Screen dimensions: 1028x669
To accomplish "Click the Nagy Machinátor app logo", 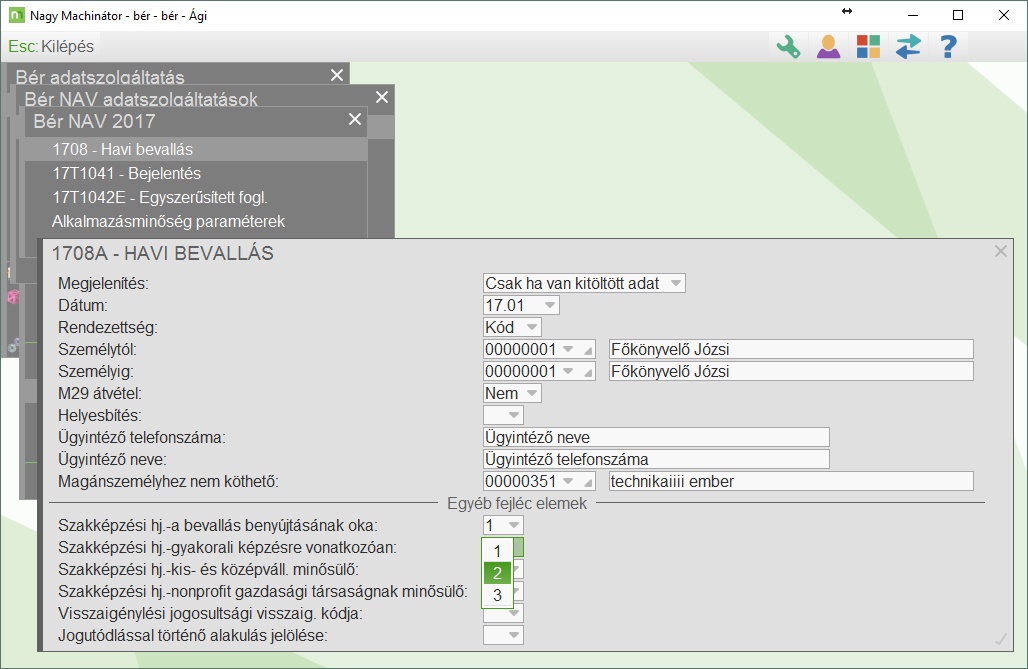I will click(x=16, y=15).
